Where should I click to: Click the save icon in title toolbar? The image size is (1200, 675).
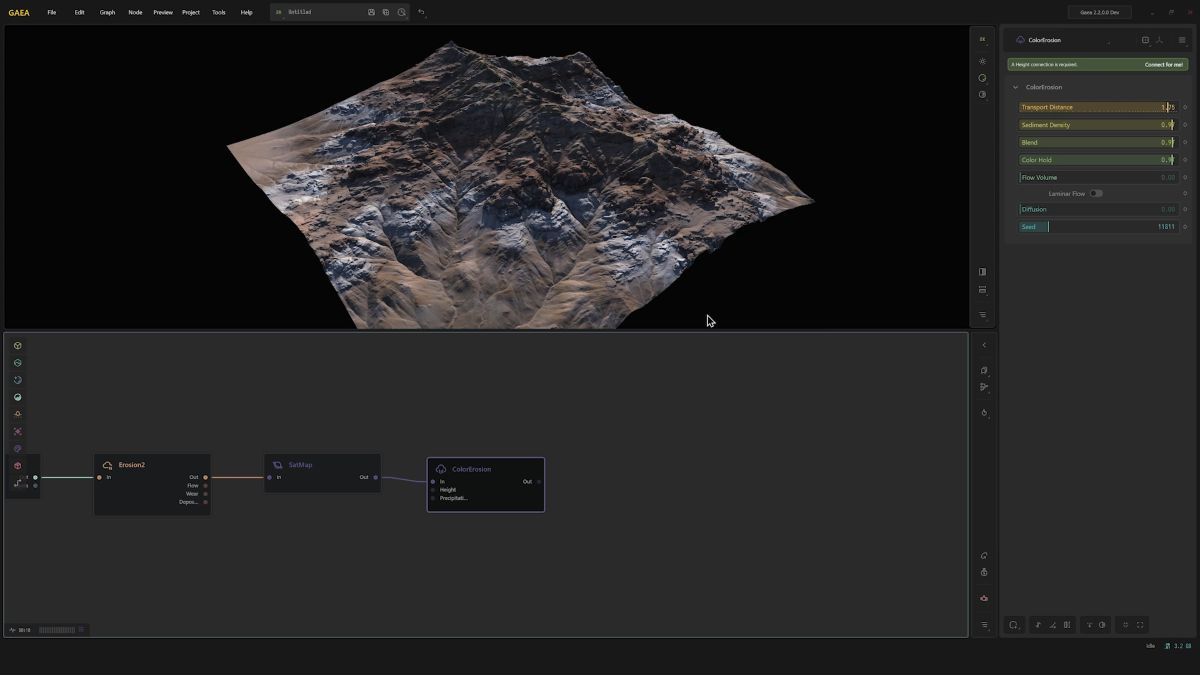[x=371, y=12]
